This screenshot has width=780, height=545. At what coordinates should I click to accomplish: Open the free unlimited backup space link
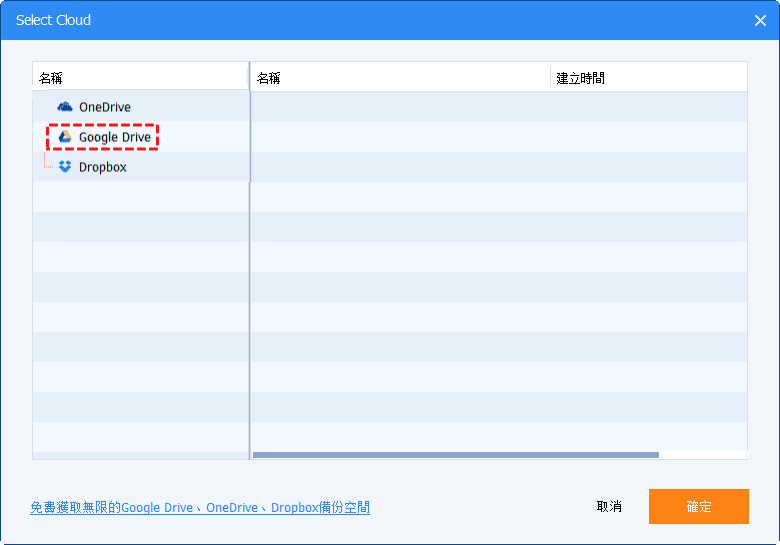pos(200,507)
